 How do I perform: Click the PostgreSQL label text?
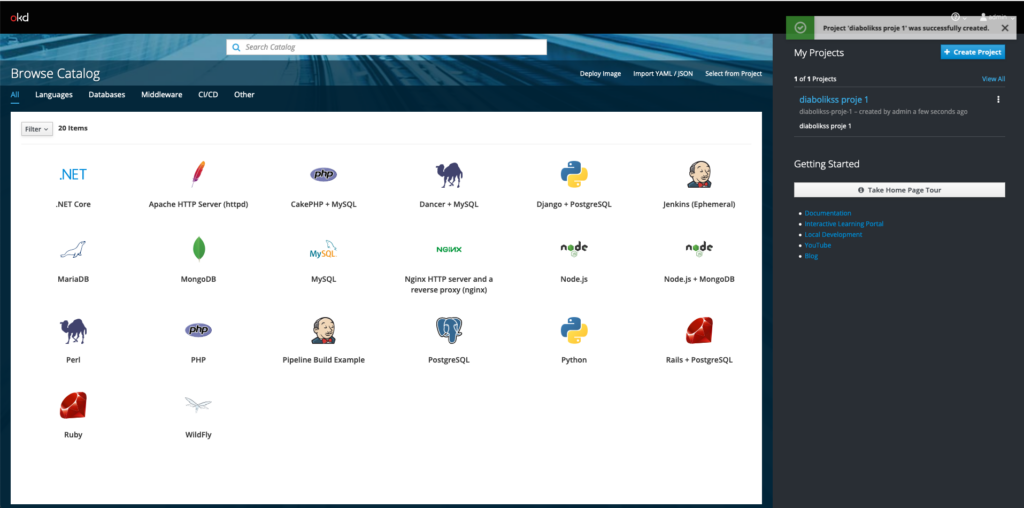(x=449, y=360)
